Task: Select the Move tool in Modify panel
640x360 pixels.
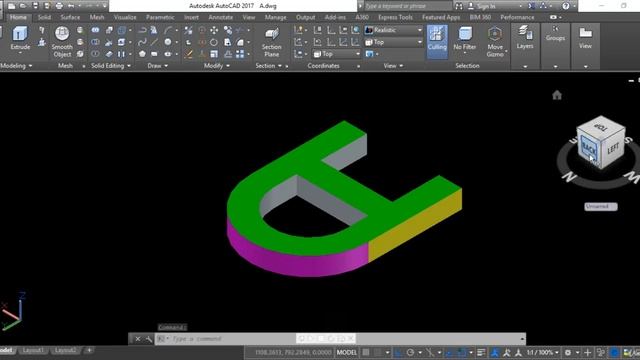Action: point(214,30)
